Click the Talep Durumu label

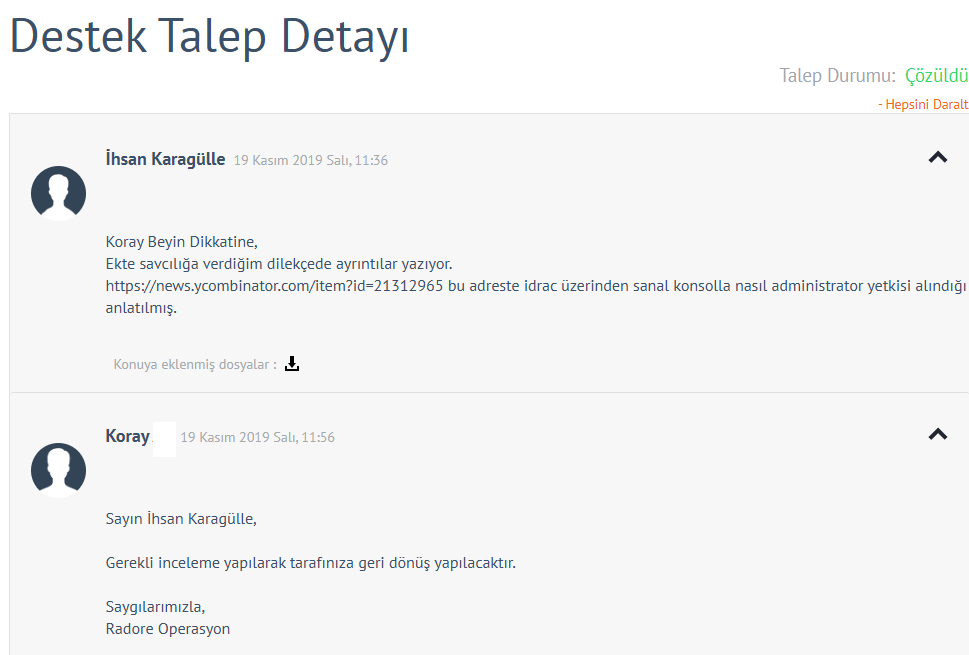click(837, 76)
